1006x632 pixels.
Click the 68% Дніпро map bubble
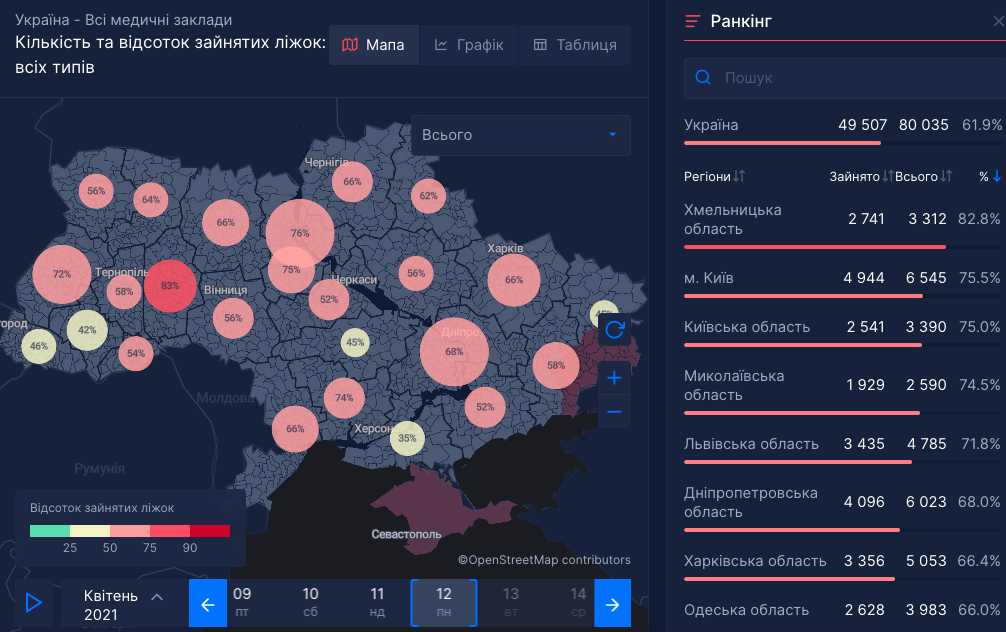(454, 352)
